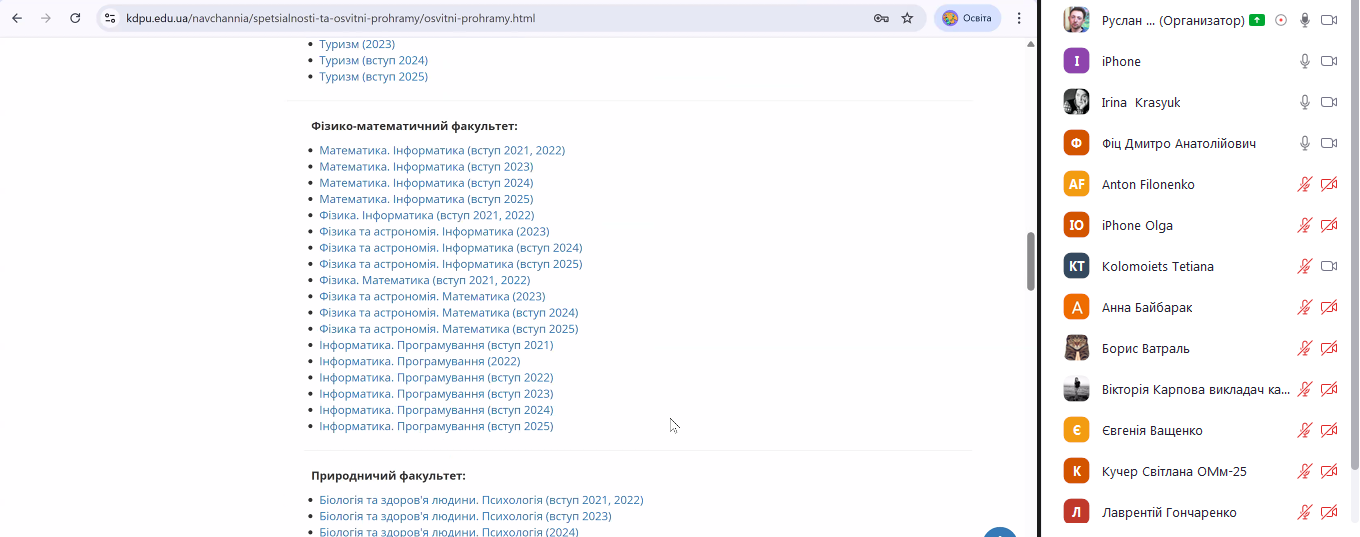Open Фізика та астрономія. Математика (2023)

click(432, 296)
